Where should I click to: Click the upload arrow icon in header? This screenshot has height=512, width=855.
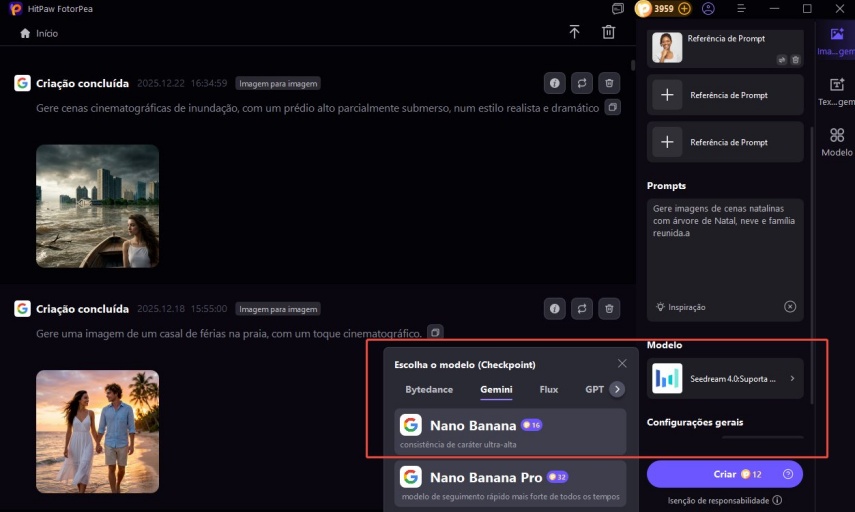tap(574, 32)
